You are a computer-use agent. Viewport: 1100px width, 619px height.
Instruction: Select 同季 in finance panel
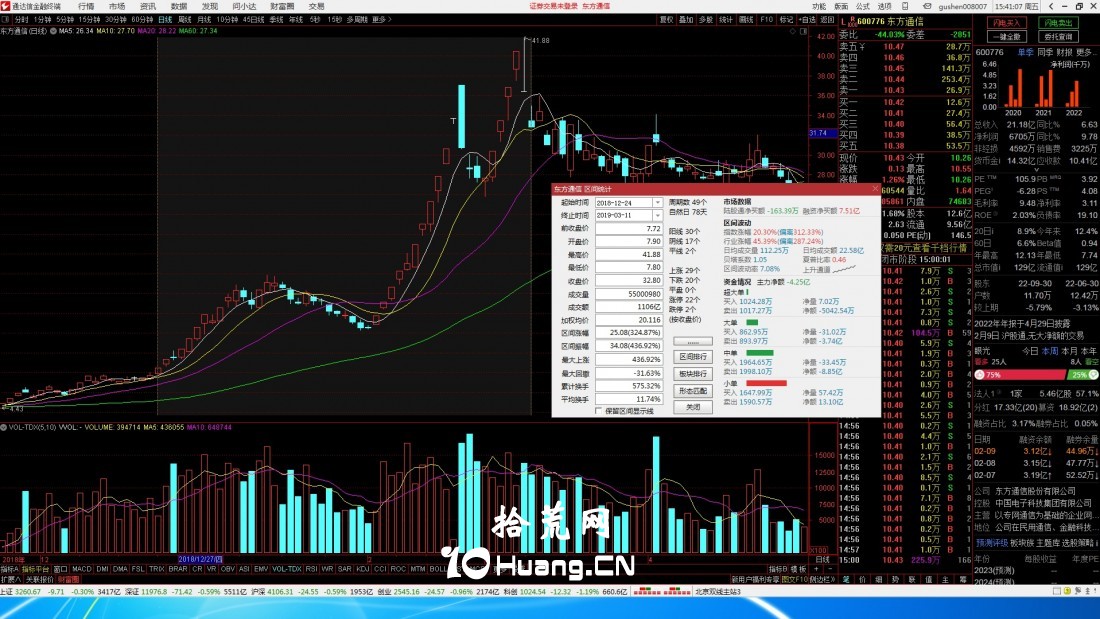1045,53
